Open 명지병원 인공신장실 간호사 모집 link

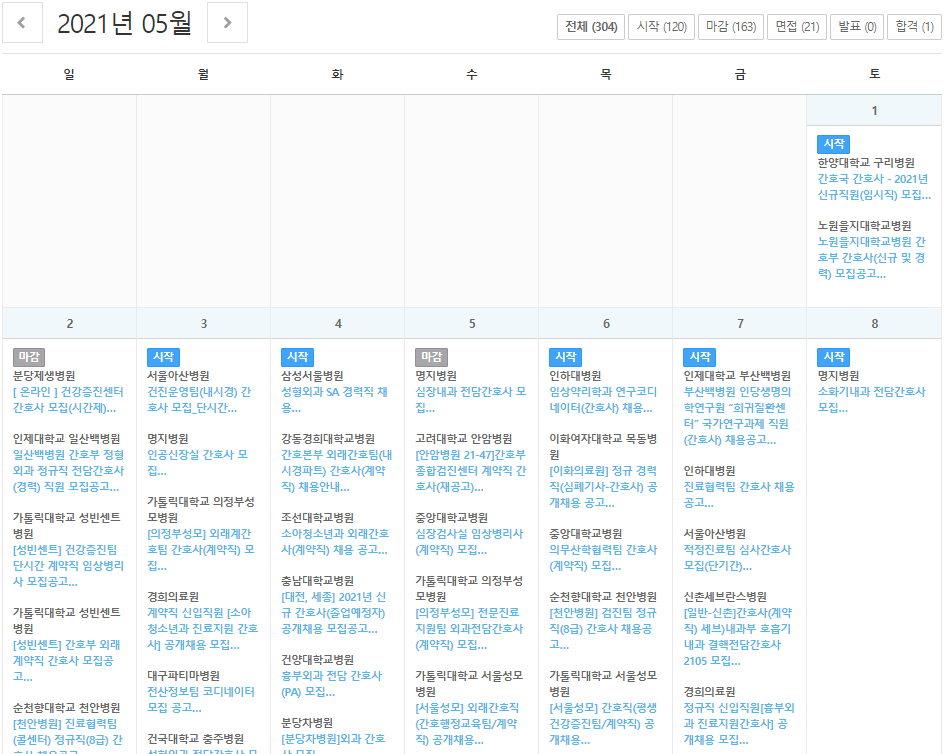[x=198, y=462]
